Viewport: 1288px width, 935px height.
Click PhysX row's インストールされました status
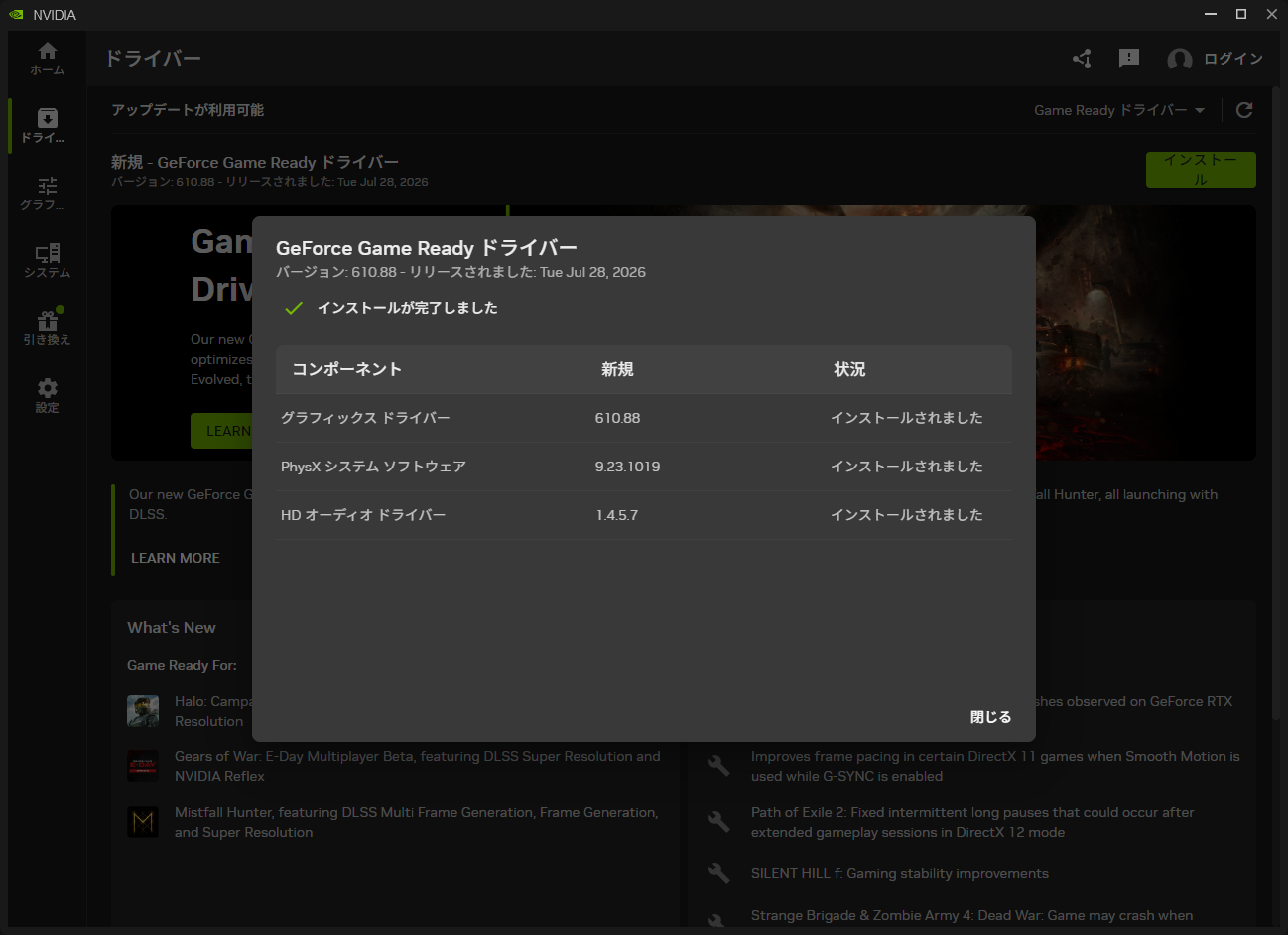coord(907,467)
